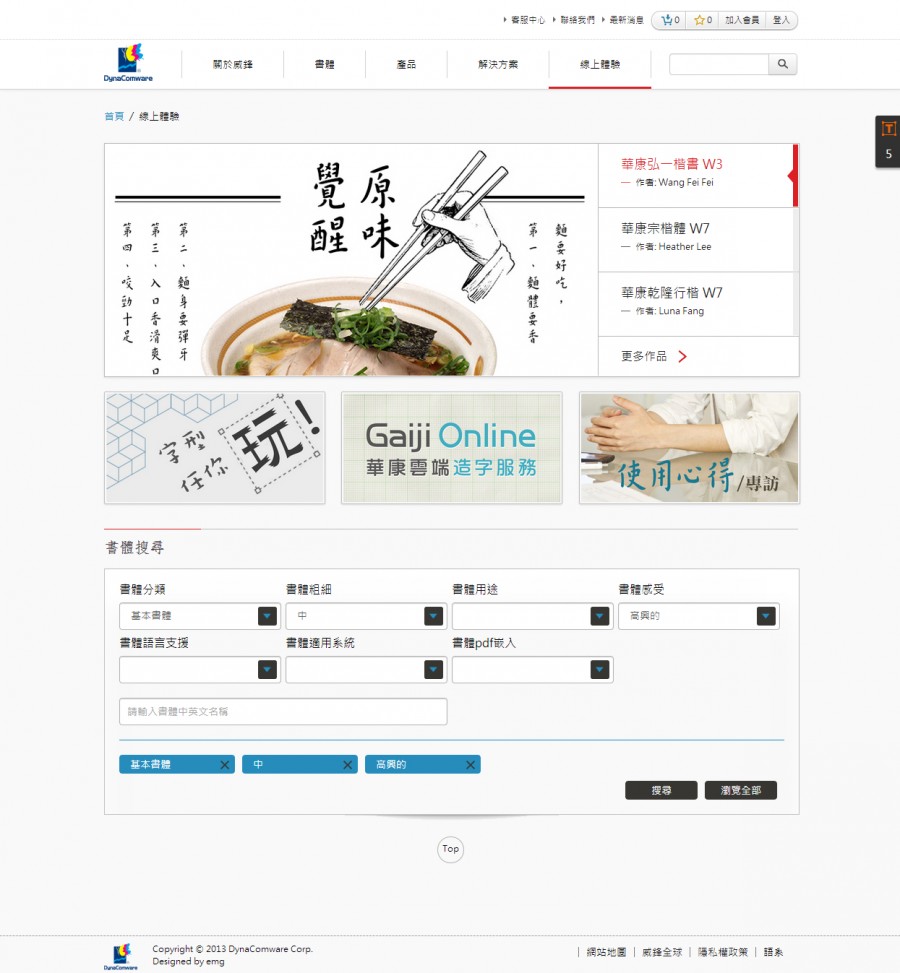Click the 搜尋 search button
The image size is (900, 973).
click(x=660, y=789)
